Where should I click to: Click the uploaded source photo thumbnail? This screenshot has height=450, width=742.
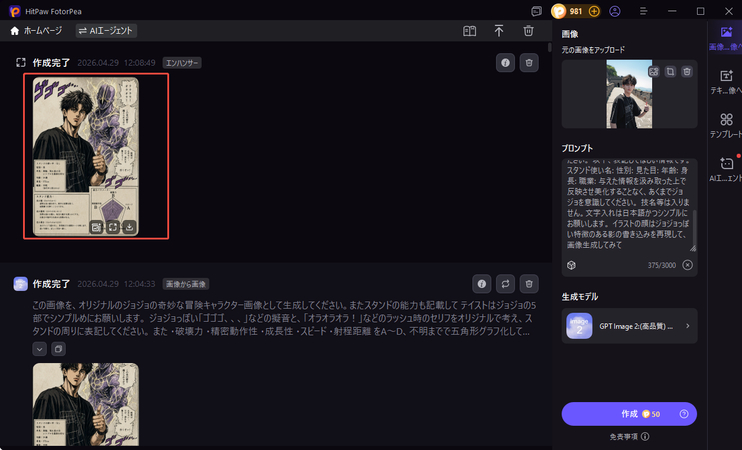pos(629,94)
